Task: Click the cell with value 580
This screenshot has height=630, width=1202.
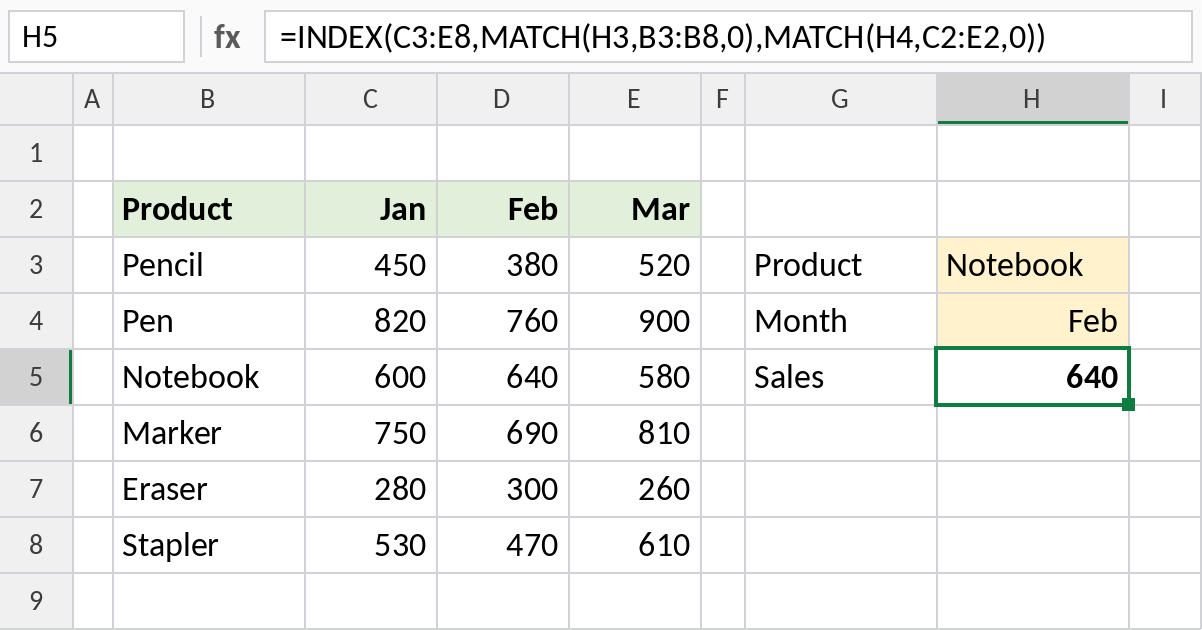Action: (635, 377)
